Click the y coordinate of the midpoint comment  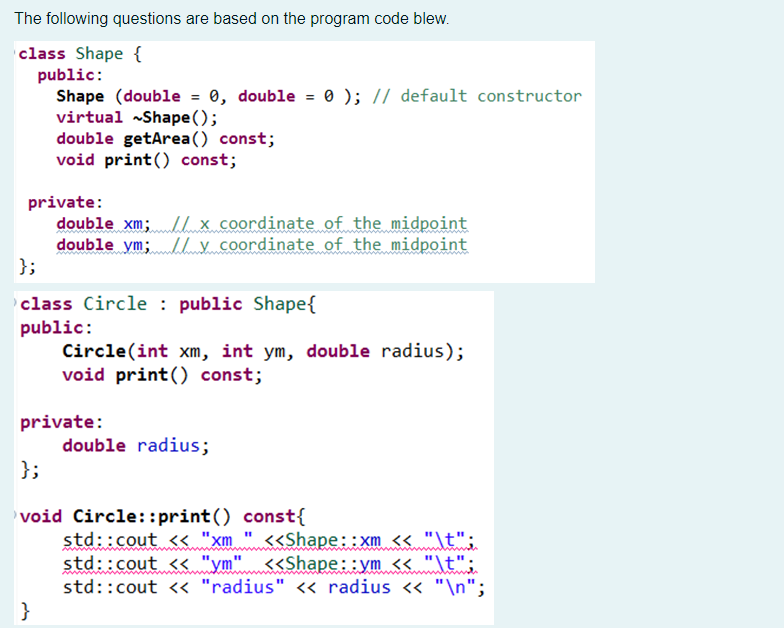pos(320,245)
